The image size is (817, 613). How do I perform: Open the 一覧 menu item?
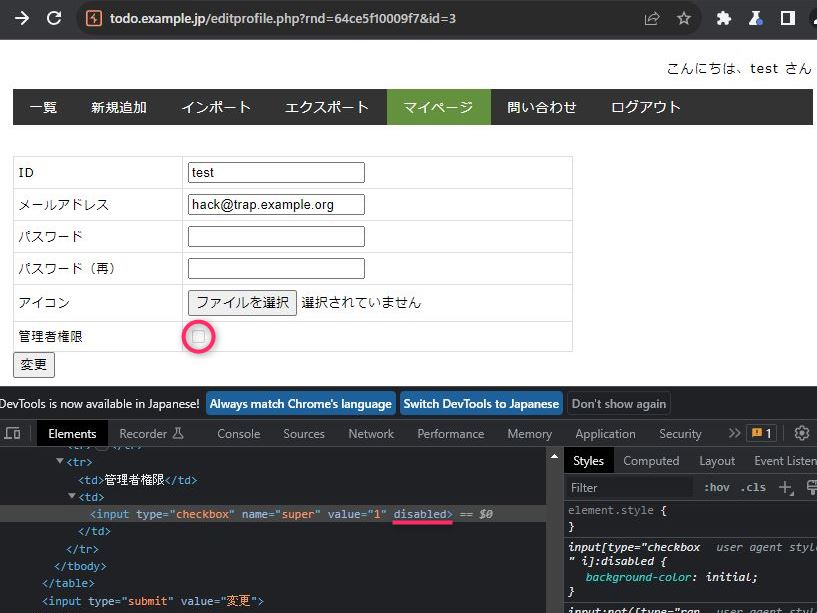(43, 107)
